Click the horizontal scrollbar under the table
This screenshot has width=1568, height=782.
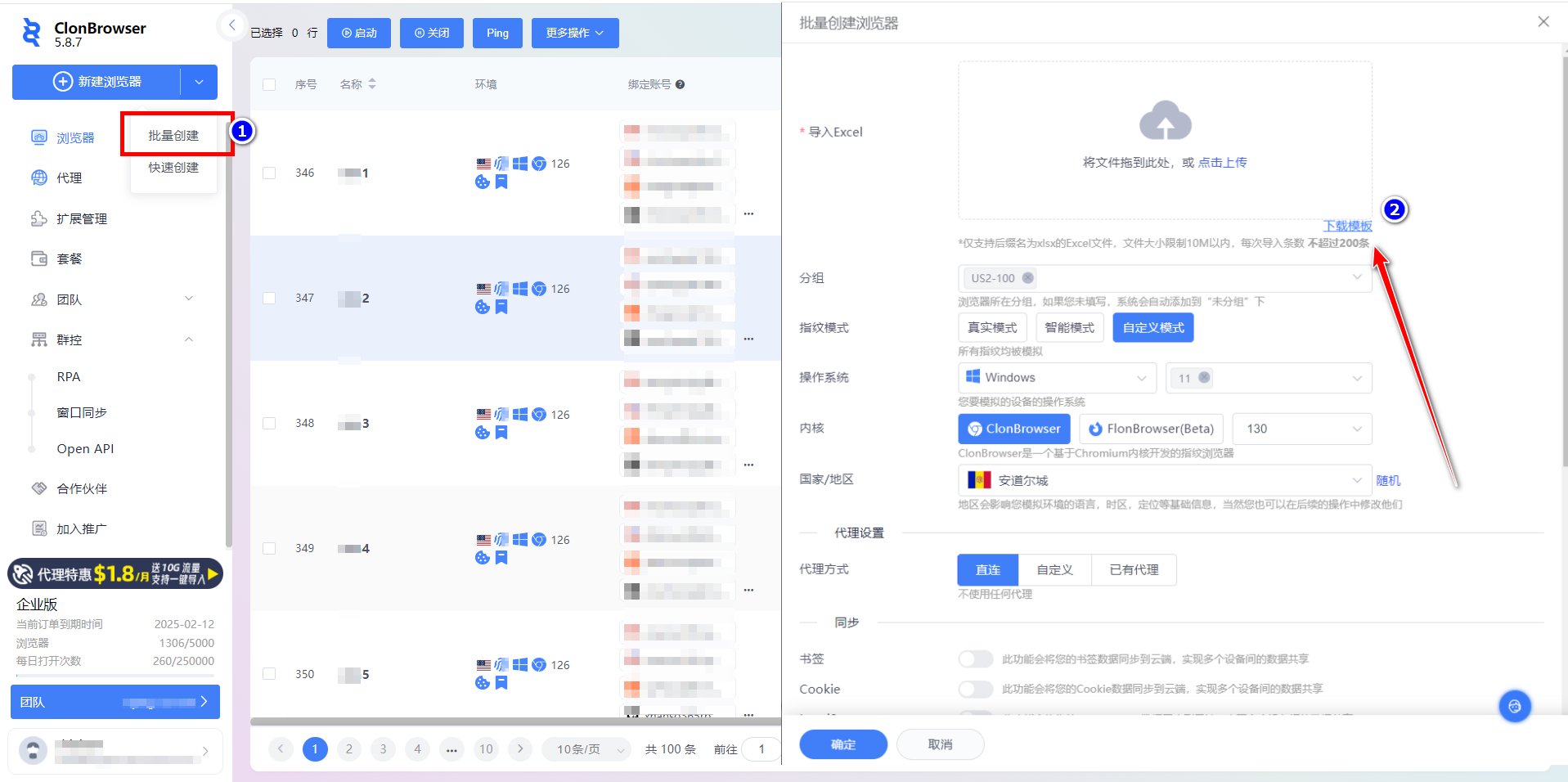(x=515, y=721)
